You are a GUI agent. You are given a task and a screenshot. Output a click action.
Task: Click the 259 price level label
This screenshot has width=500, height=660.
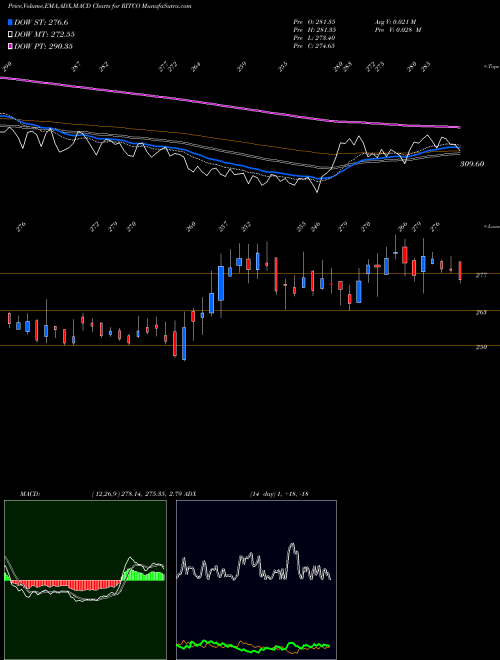coord(481,347)
